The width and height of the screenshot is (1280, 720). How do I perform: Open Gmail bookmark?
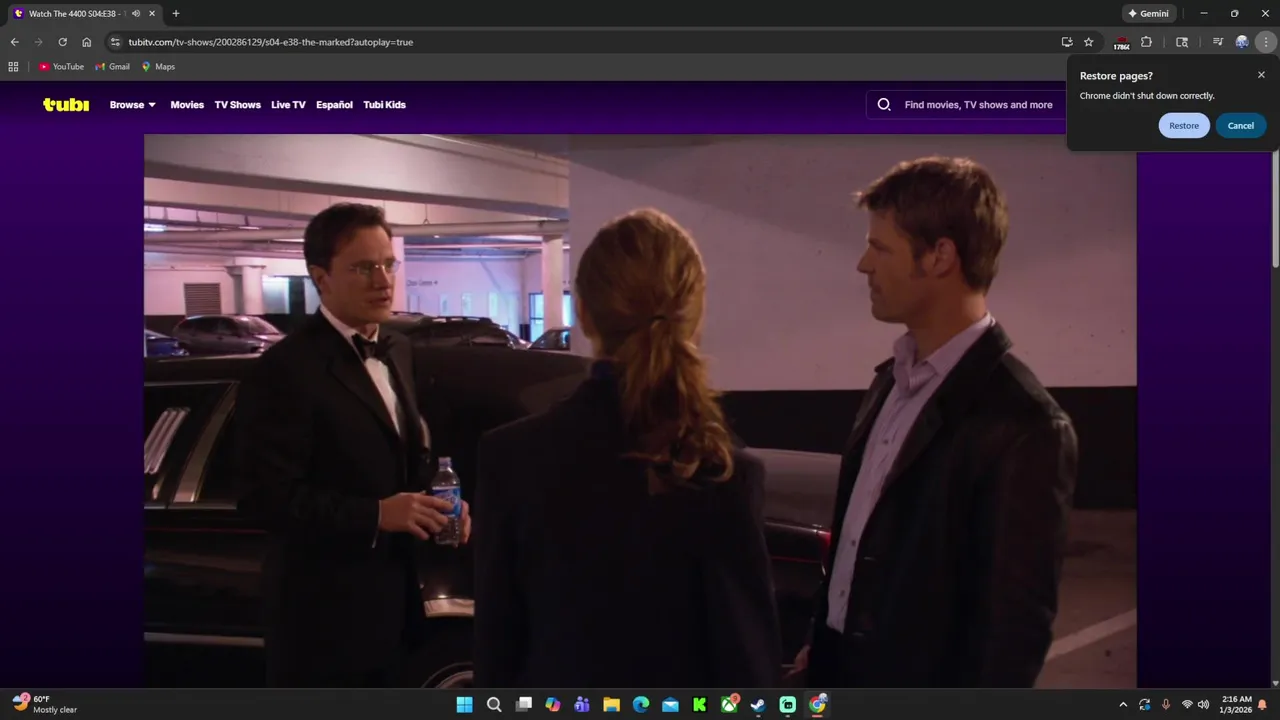[x=112, y=67]
